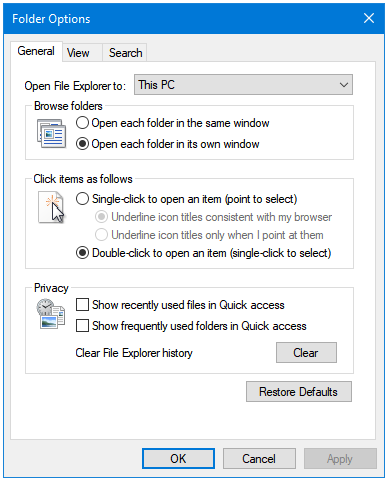Screen dimensions: 388x481
Task: Switch to the Search tab
Action: coord(125,53)
